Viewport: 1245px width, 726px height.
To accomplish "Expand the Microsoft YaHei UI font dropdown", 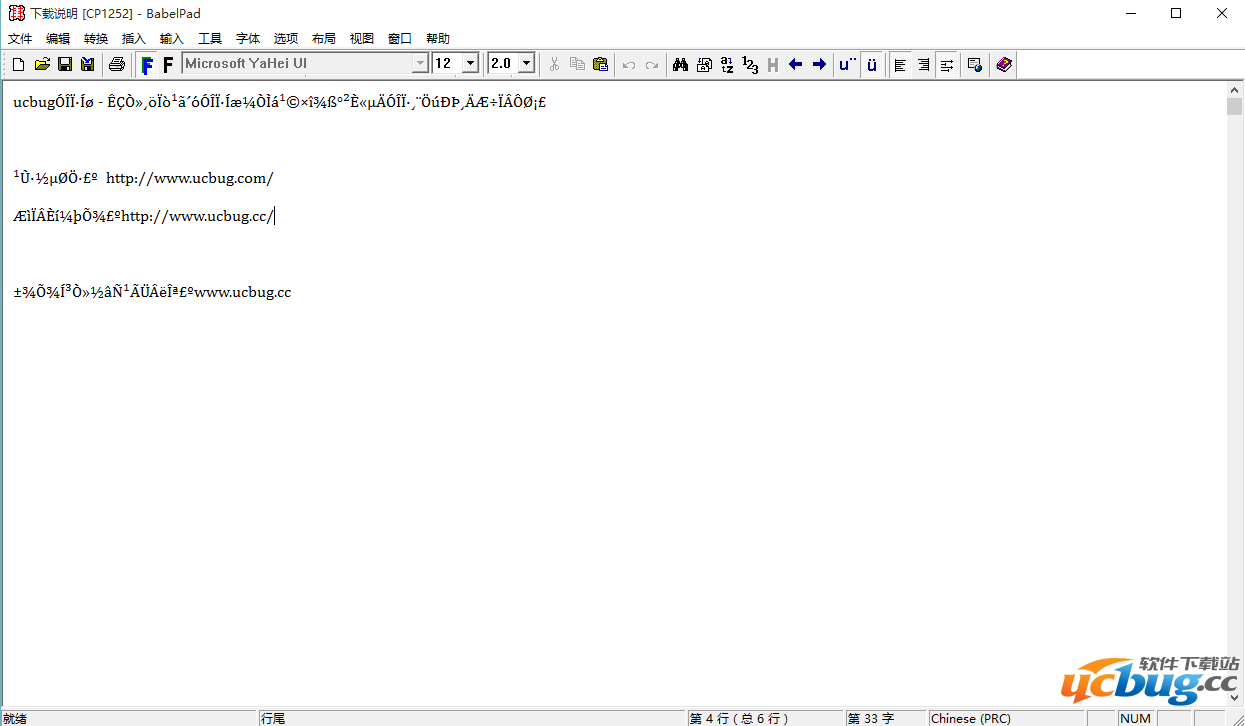I will click(x=420, y=64).
